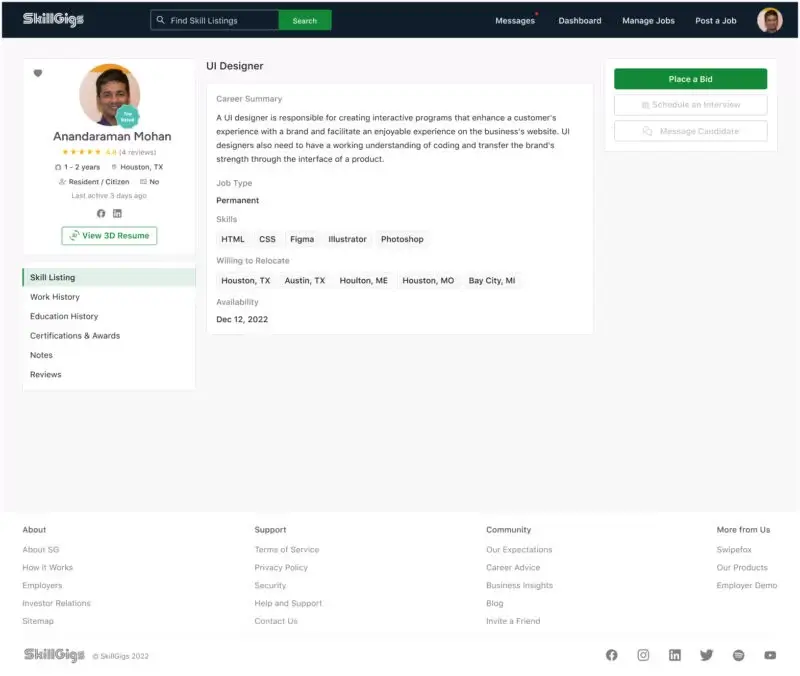Click the SkillGigs logo in header
The width and height of the screenshot is (800, 676).
55,20
